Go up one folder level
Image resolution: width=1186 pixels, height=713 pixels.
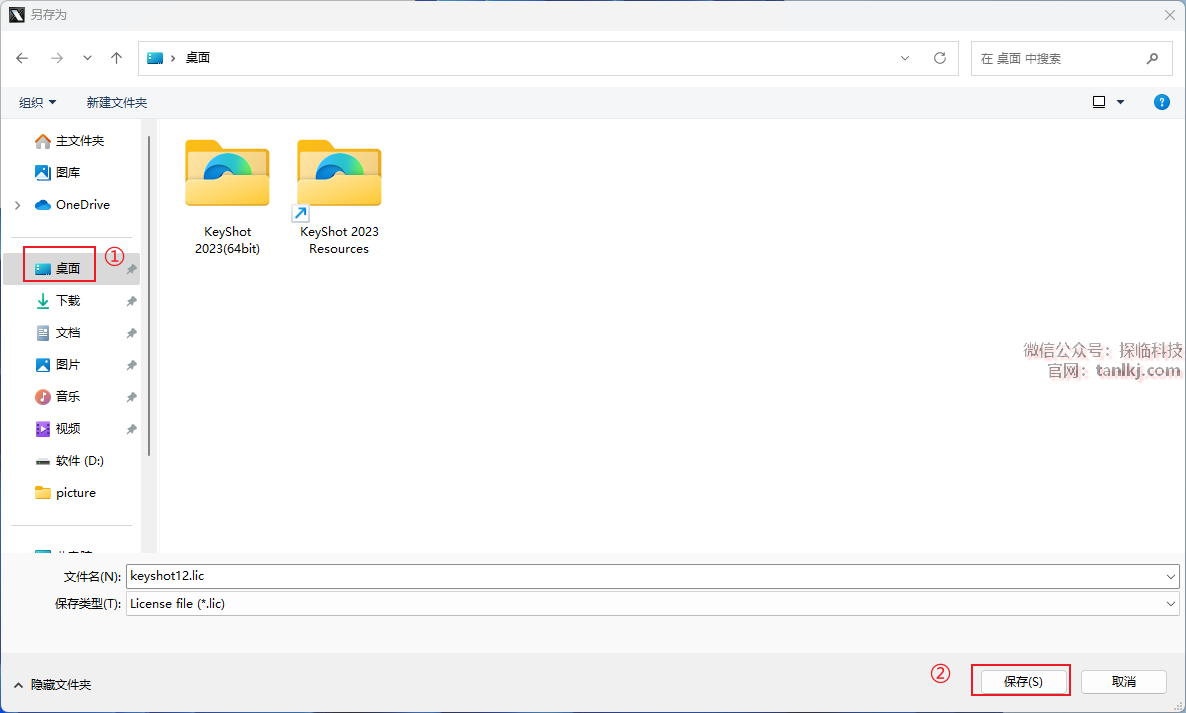[x=116, y=58]
